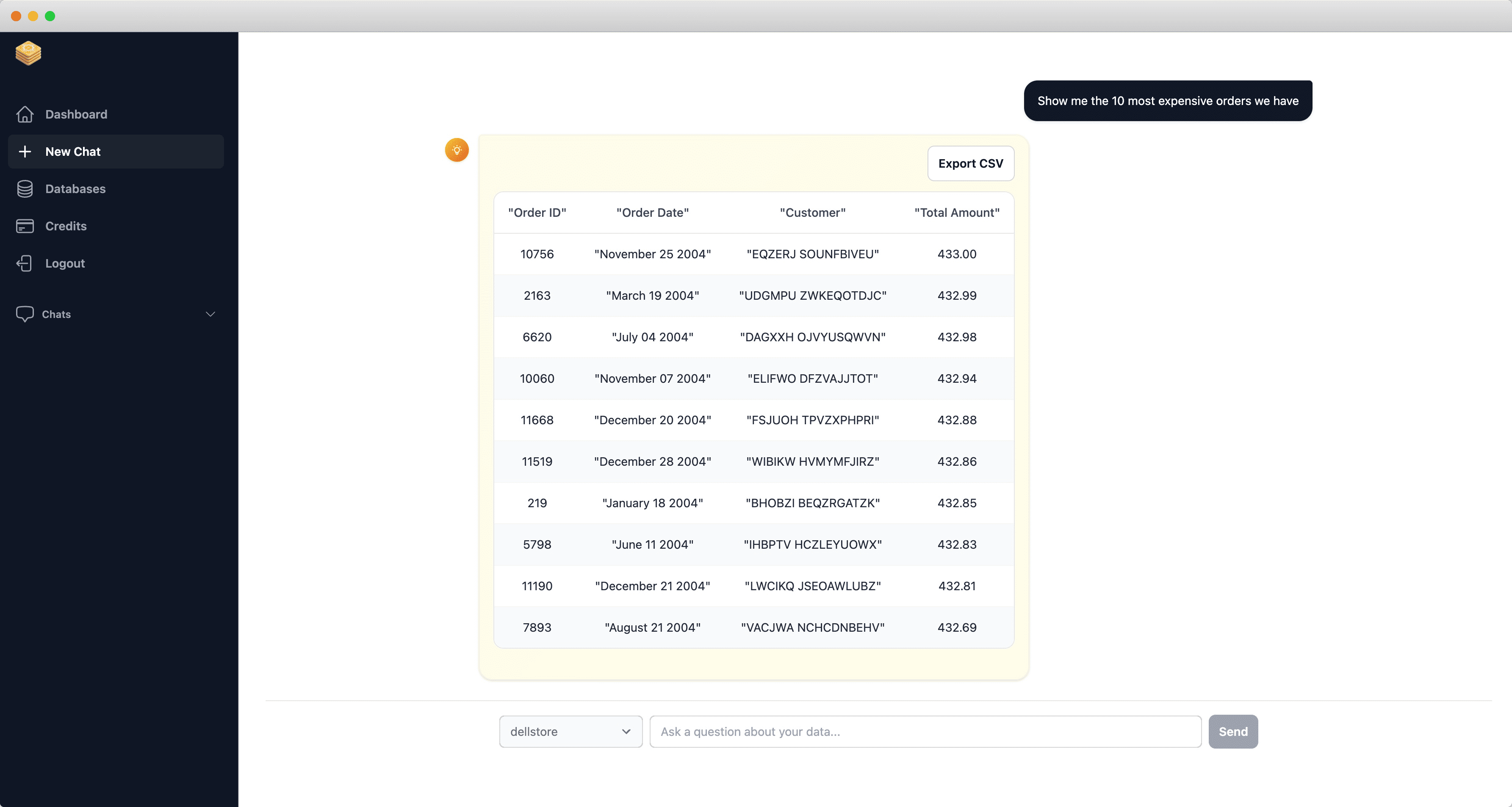Click the orange lightbulb assistant avatar
Screen dimensions: 1512x807
(x=457, y=150)
